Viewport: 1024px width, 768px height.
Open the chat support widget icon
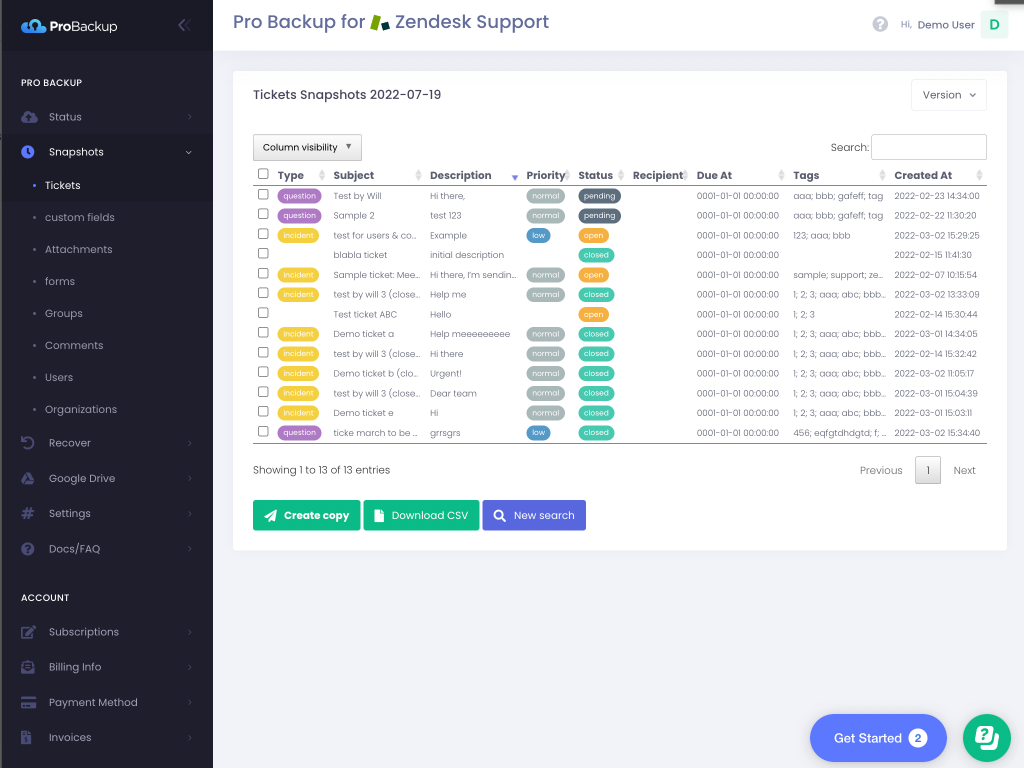986,738
